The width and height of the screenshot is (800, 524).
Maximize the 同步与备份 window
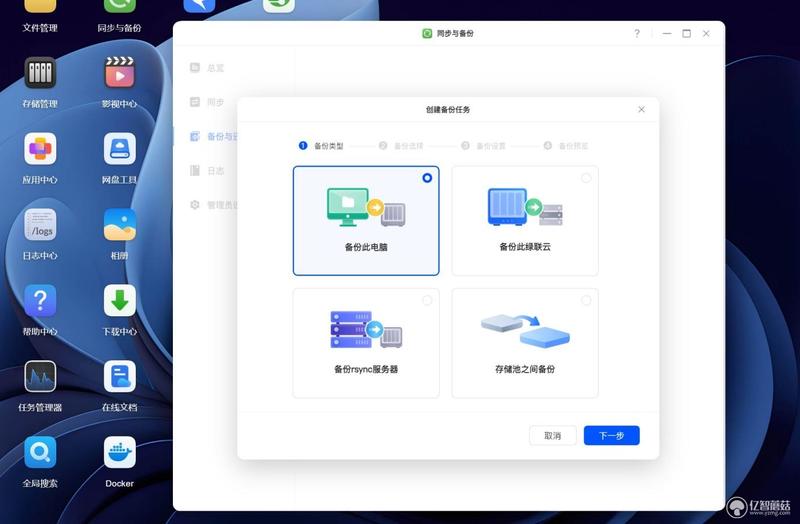click(687, 34)
